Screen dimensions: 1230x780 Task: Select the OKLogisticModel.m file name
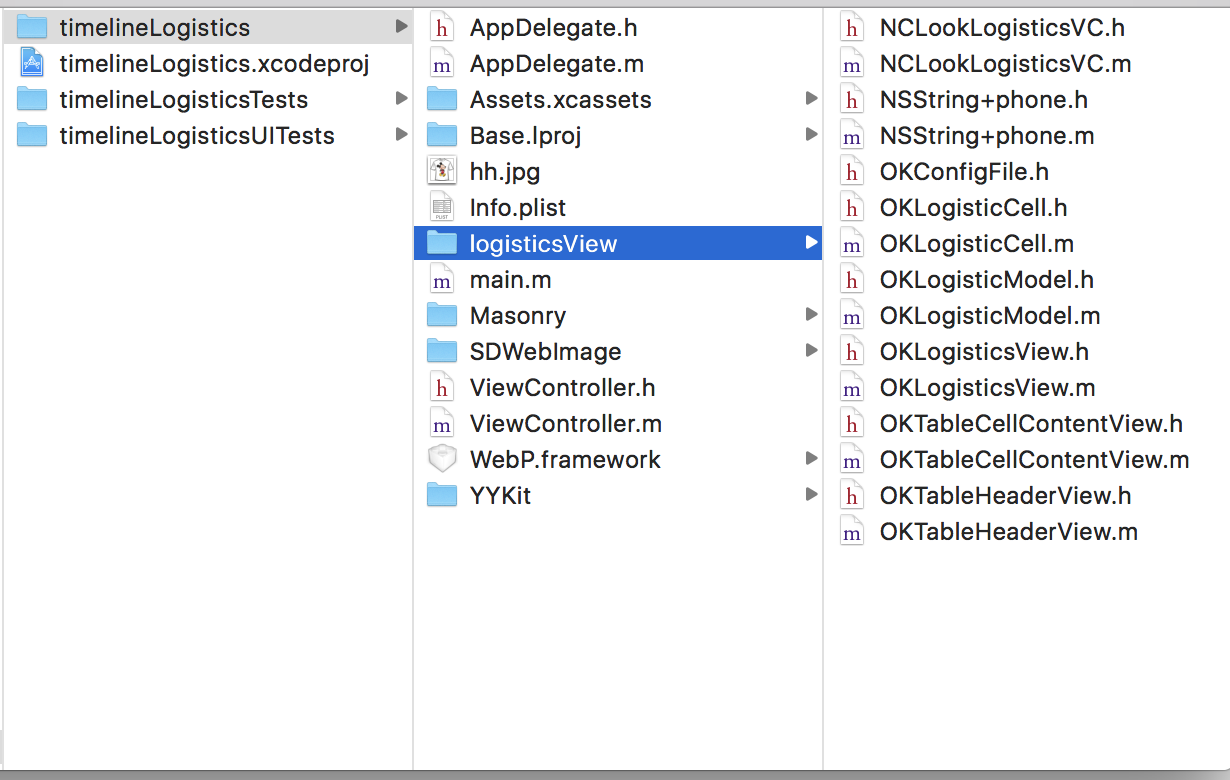pyautogui.click(x=990, y=316)
